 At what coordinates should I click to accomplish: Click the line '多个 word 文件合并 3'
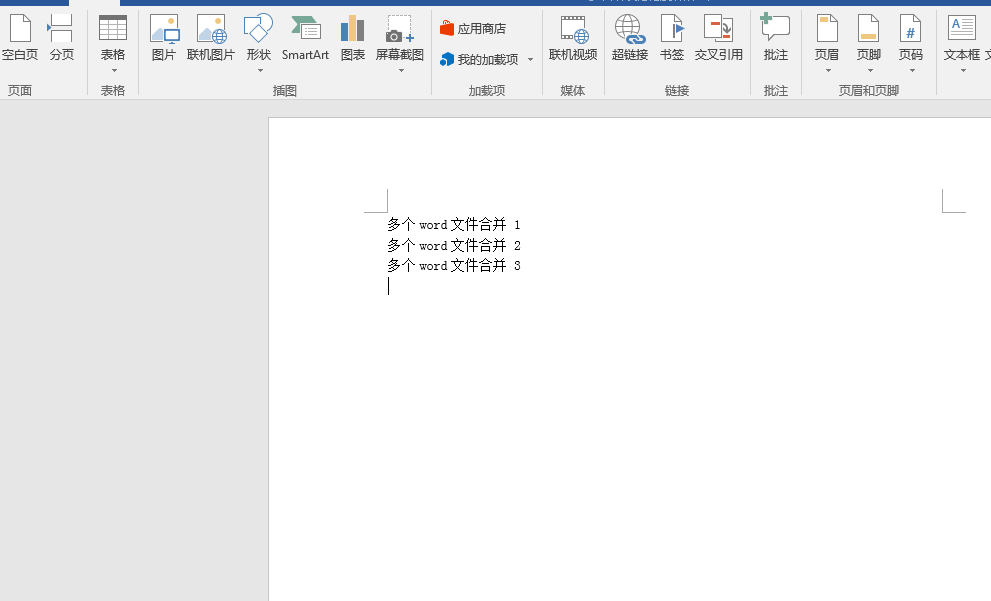454,265
